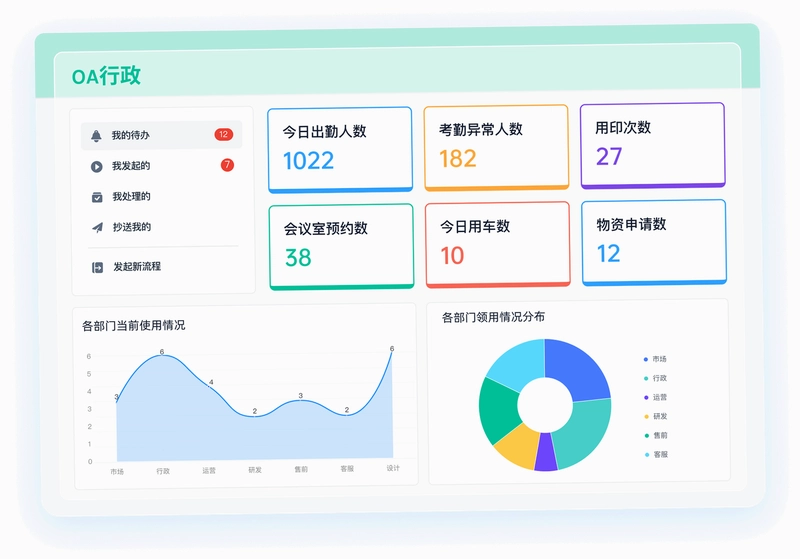Screen dimensions: 800x559
Task: Click the red 7 badge on 我发起的
Action: [227, 165]
